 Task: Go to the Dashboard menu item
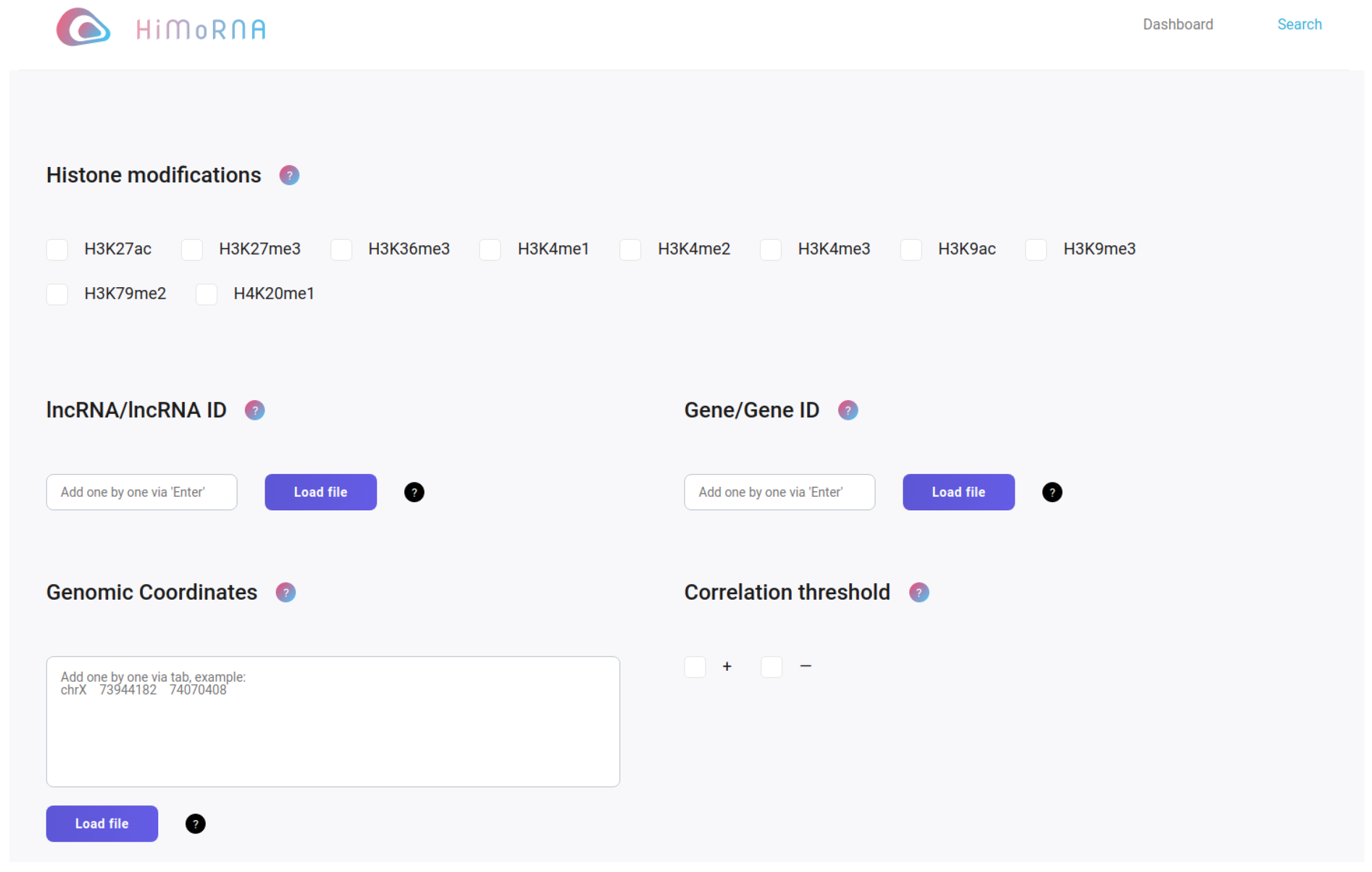tap(1177, 24)
